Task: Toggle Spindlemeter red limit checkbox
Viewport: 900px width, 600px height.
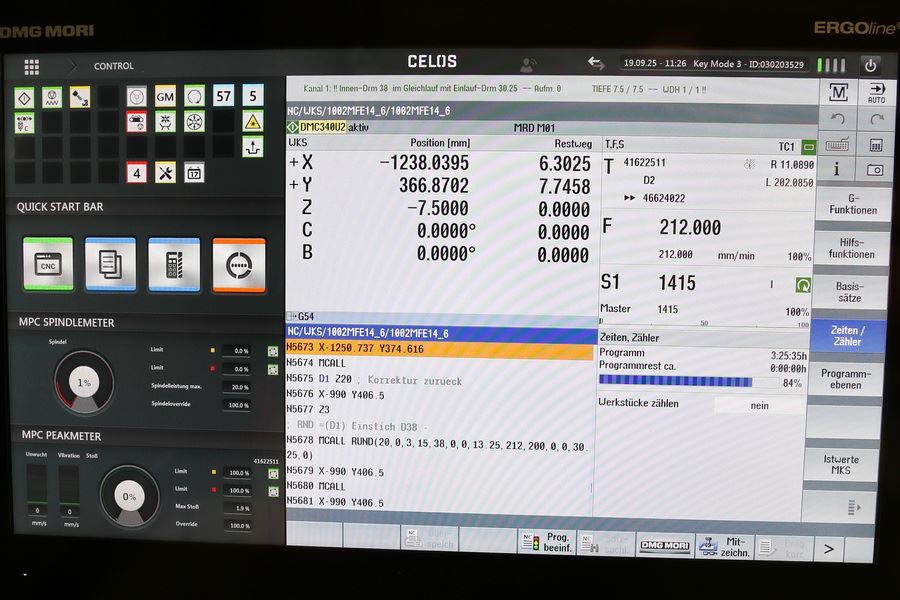Action: pyautogui.click(x=273, y=369)
